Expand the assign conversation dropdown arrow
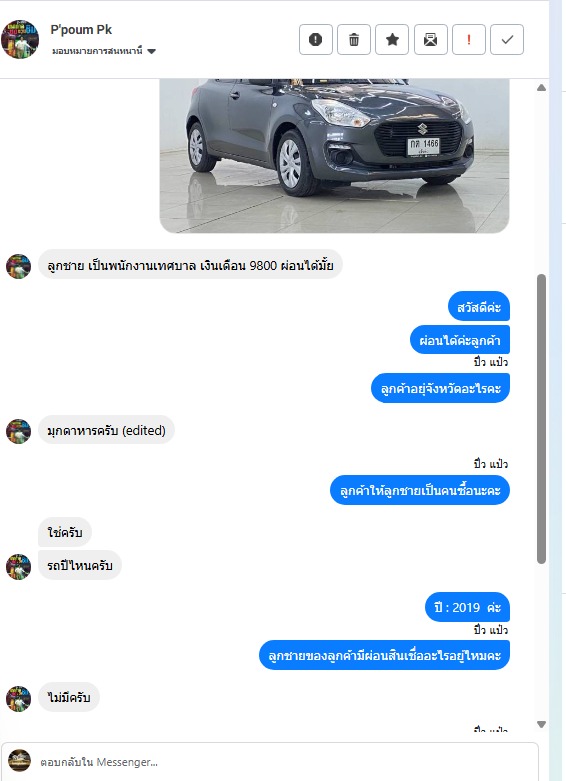This screenshot has width=566, height=781. (152, 51)
